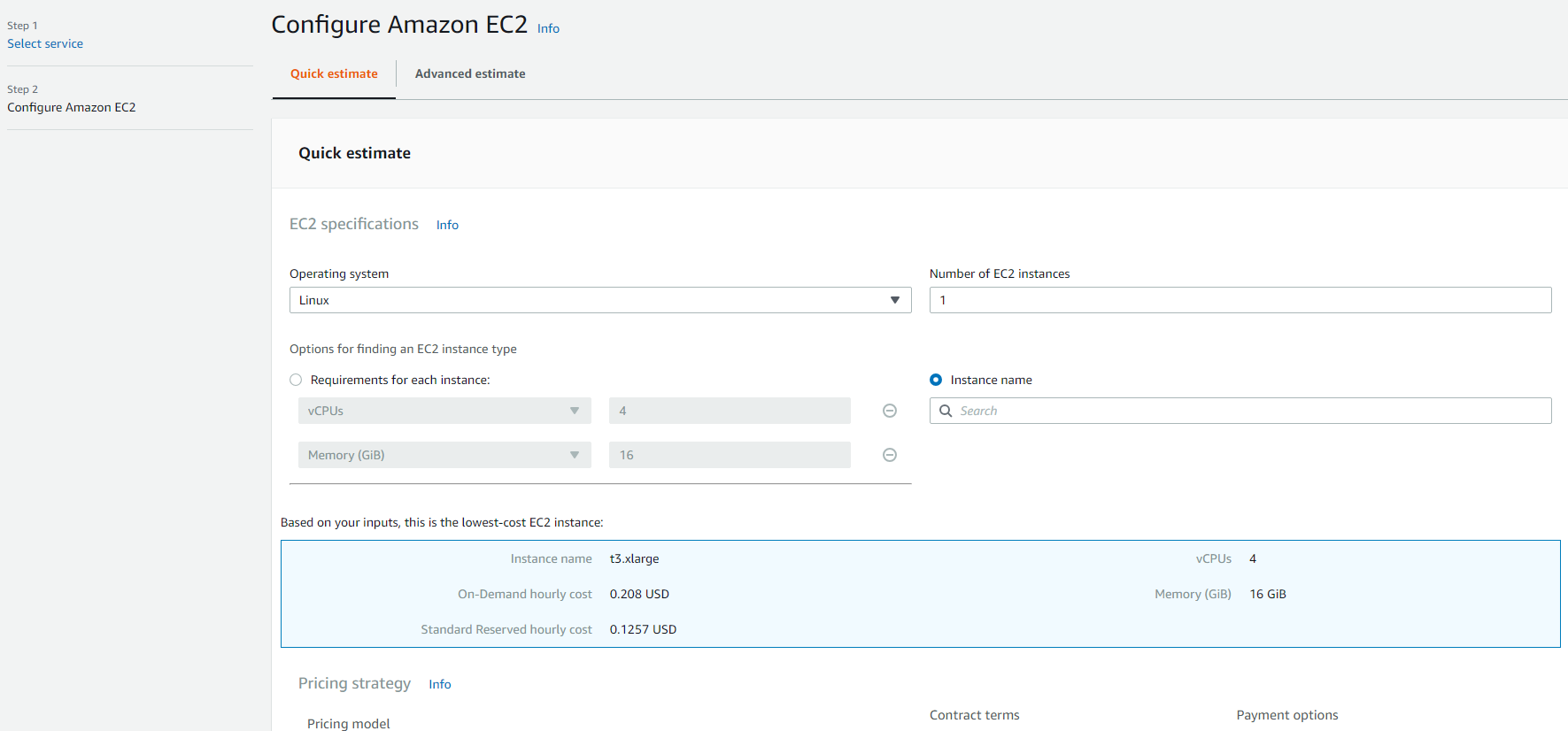Switch to the Quick estimate tab

coord(334,74)
